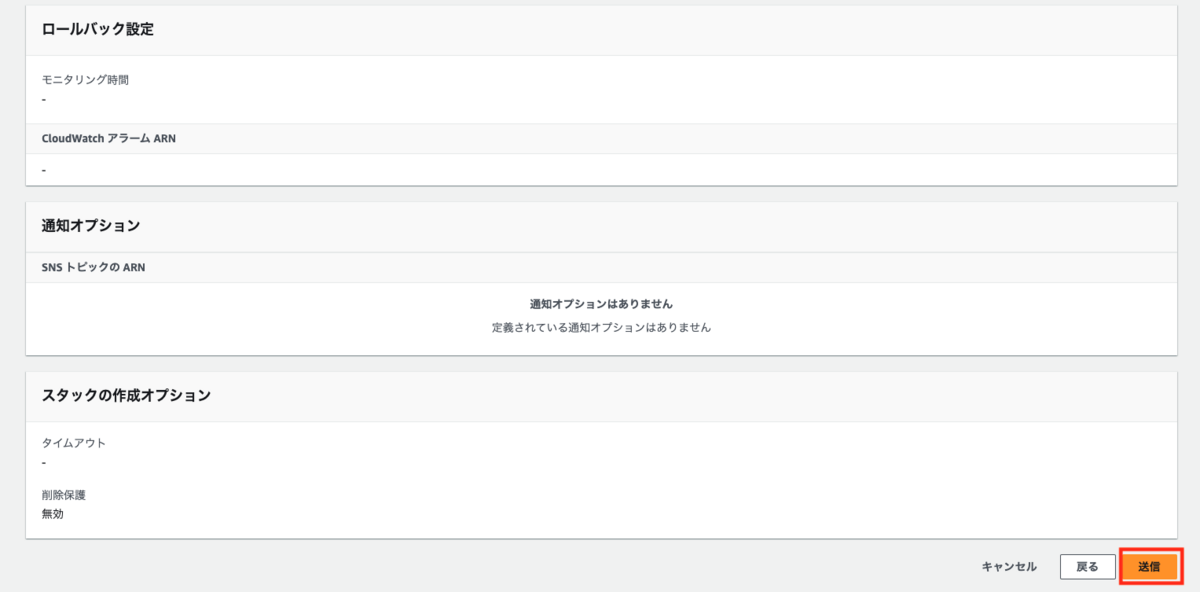The height and width of the screenshot is (592, 1200).
Task: Click the タイムアウト label
Action: click(x=73, y=443)
